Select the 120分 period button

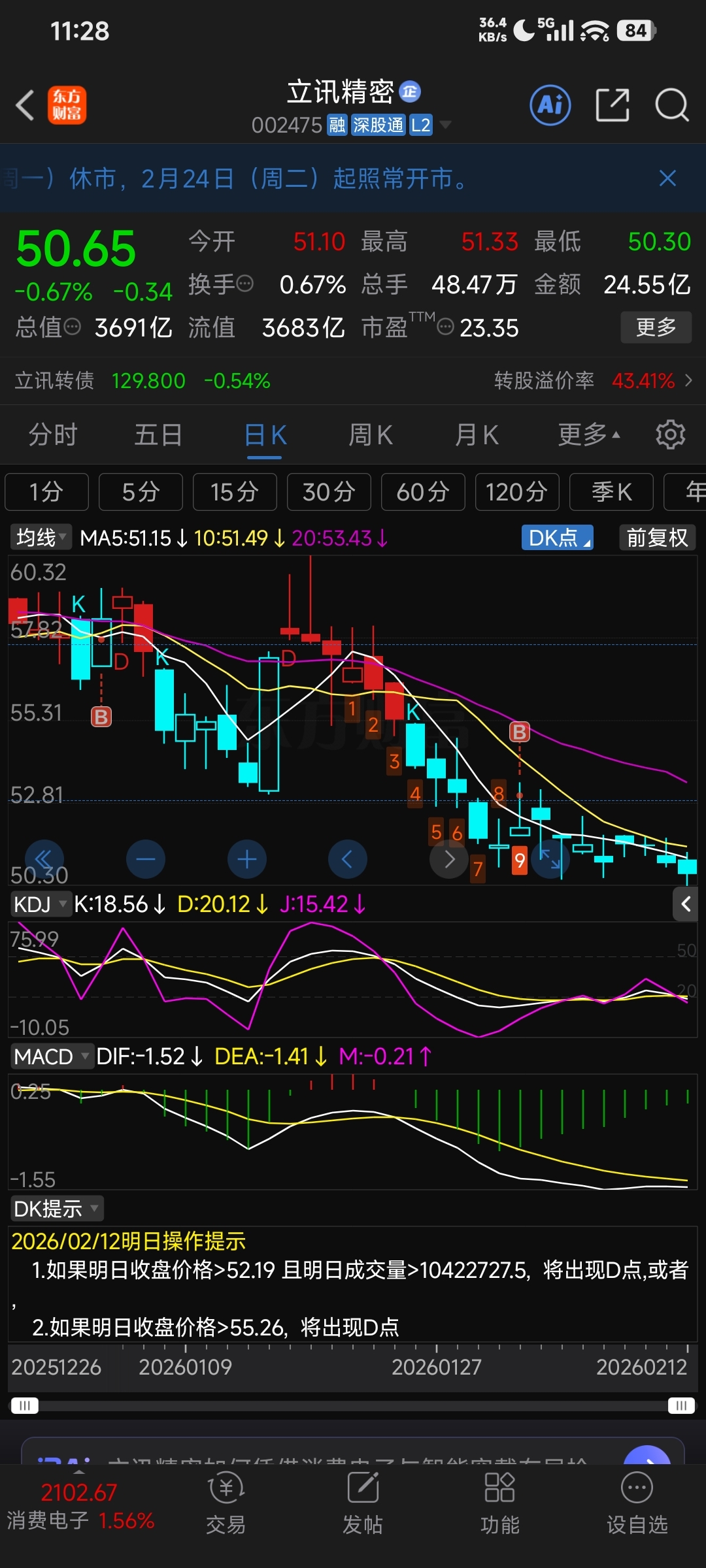[517, 492]
